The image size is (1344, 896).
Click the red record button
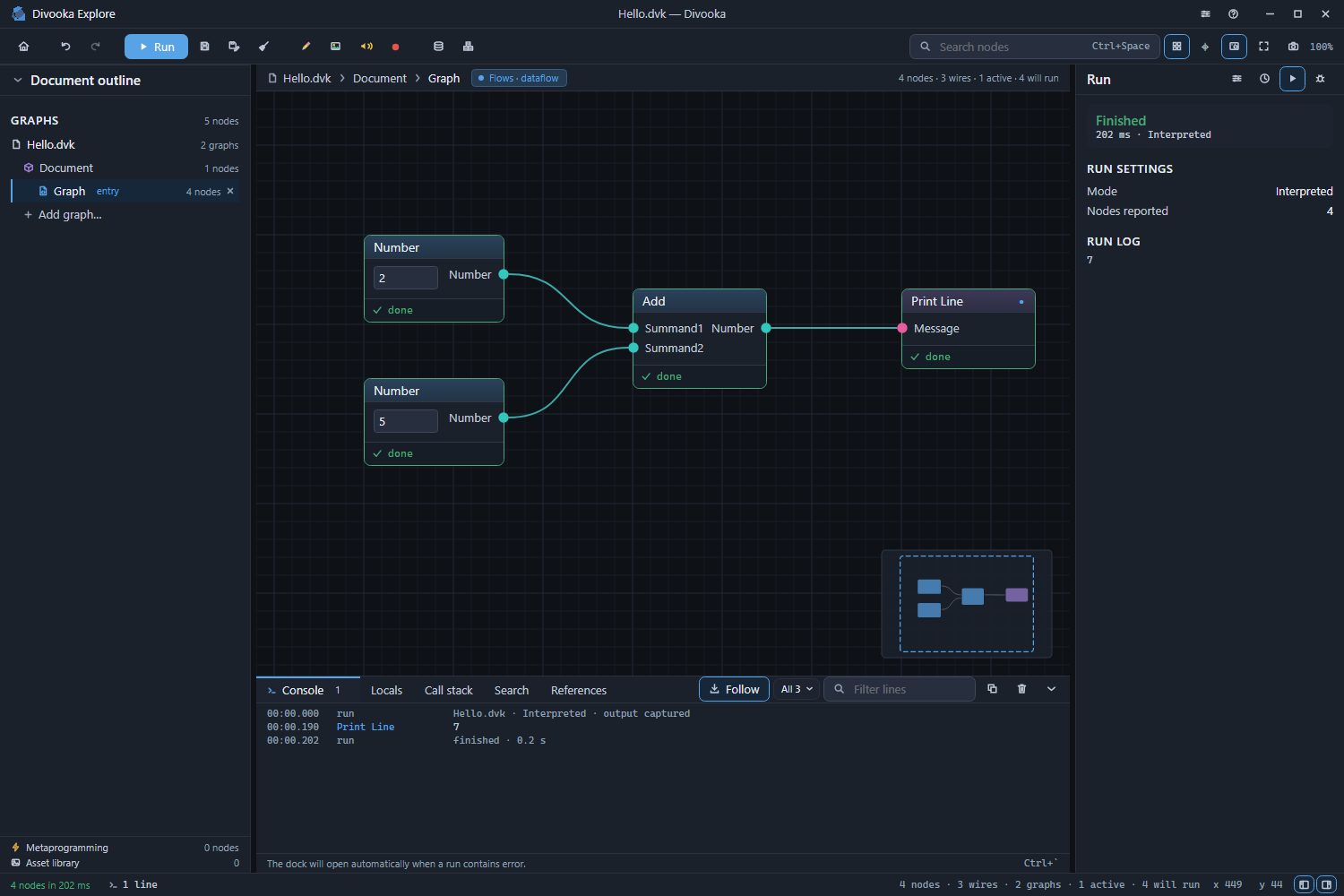pyautogui.click(x=395, y=47)
